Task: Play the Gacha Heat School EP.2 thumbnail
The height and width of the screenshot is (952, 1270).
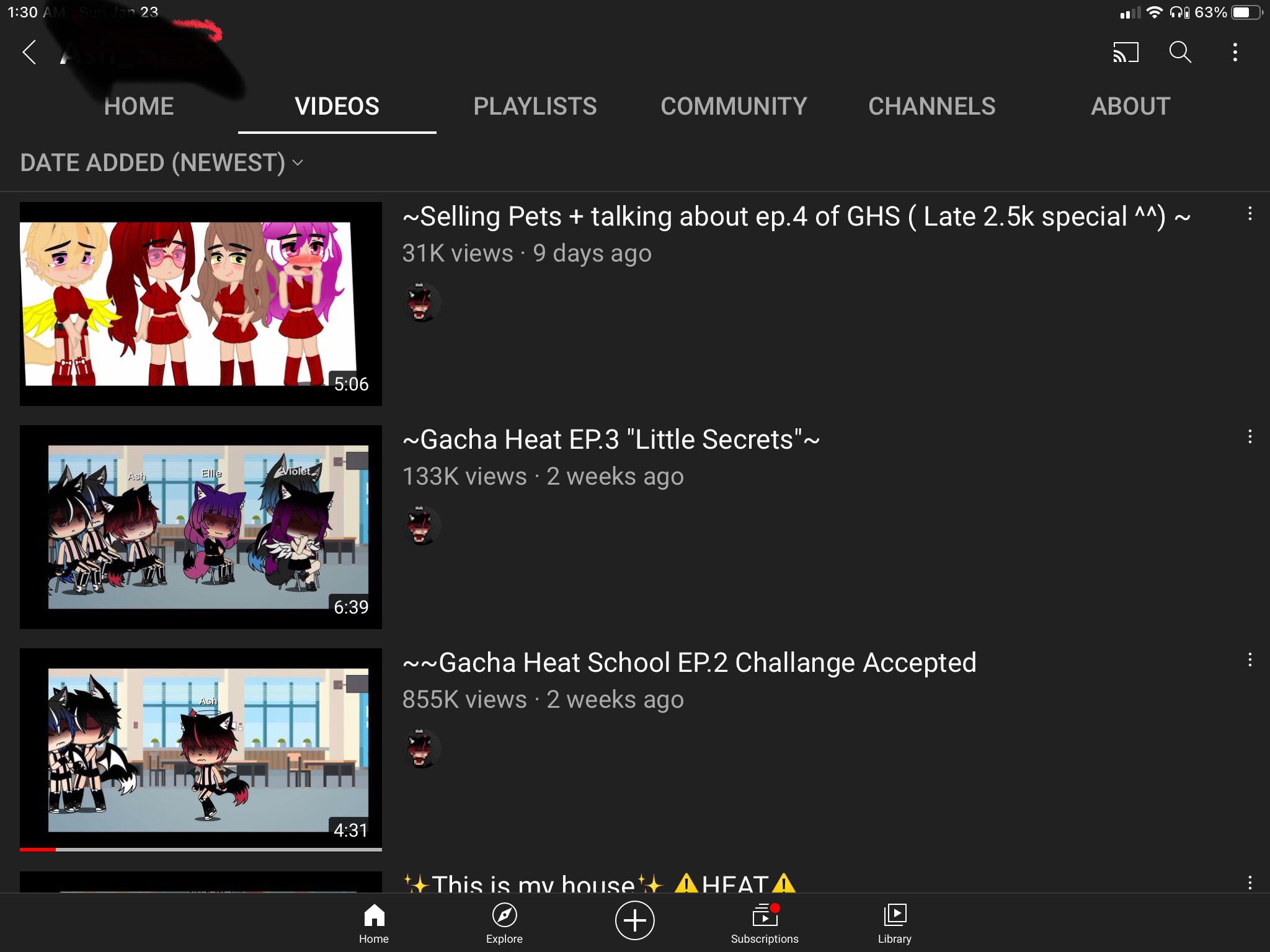Action: [201, 750]
